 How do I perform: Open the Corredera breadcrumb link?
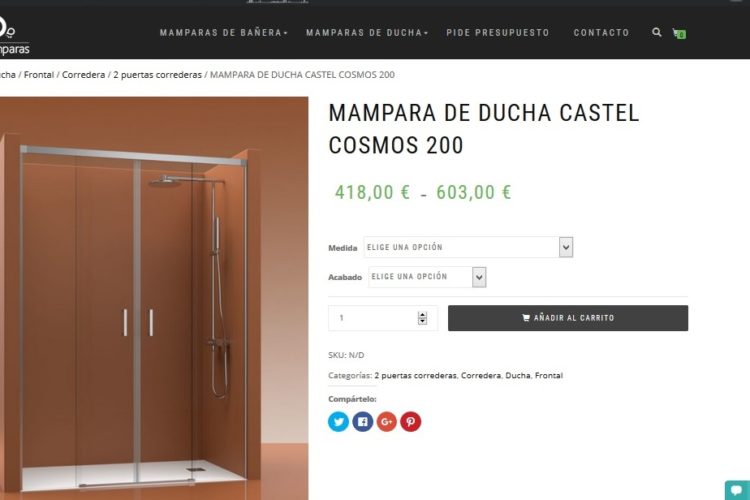(83, 75)
